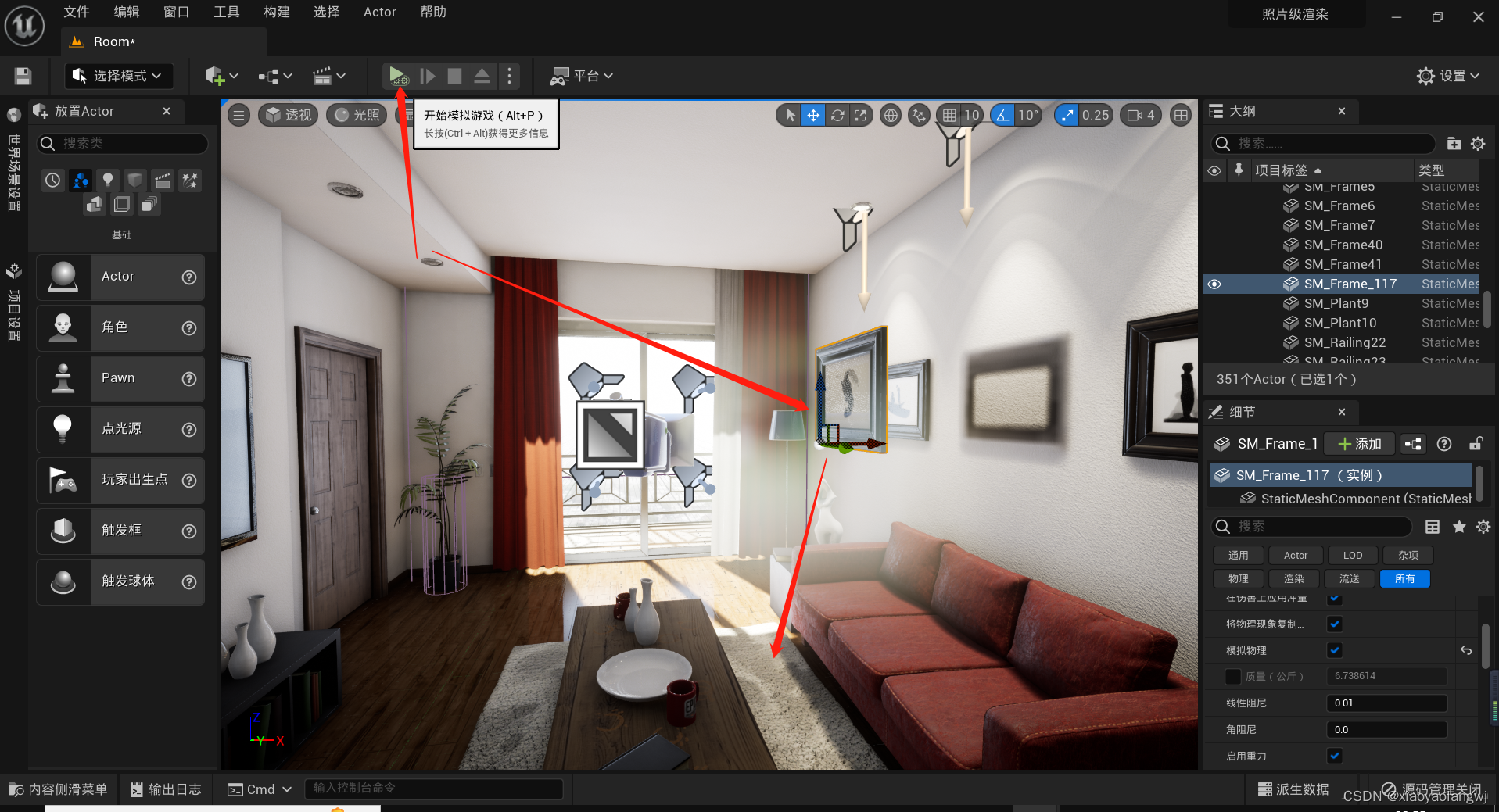The height and width of the screenshot is (812, 1499).
Task: Open the Outliner settings gear
Action: (1478, 143)
